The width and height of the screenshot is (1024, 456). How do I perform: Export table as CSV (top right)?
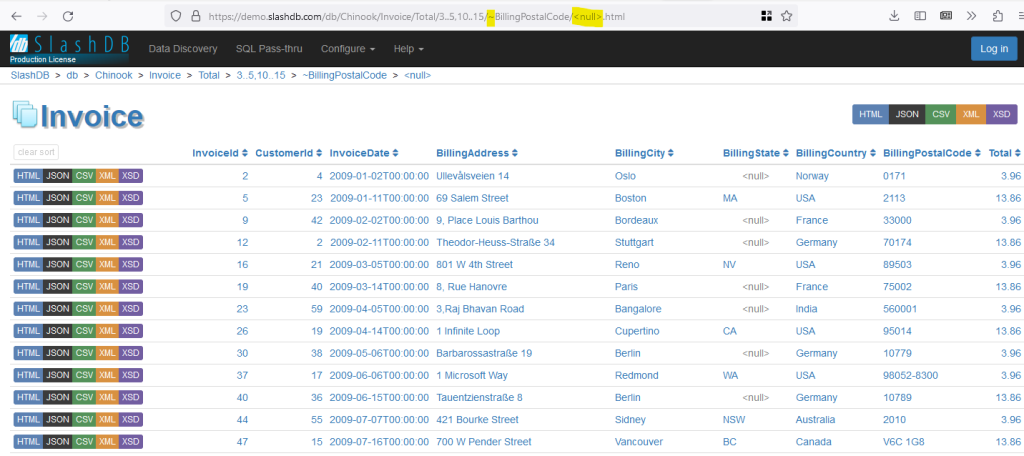940,114
